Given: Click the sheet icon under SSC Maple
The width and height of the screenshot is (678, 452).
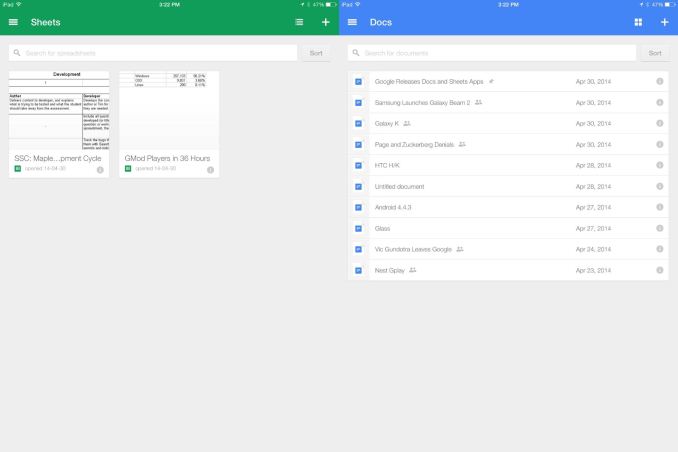Looking at the screenshot, I should (x=18, y=169).
